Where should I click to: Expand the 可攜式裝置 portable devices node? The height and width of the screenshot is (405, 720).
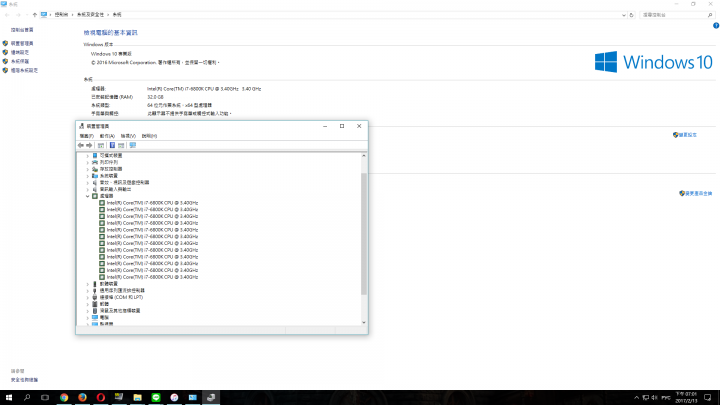[x=88, y=156]
